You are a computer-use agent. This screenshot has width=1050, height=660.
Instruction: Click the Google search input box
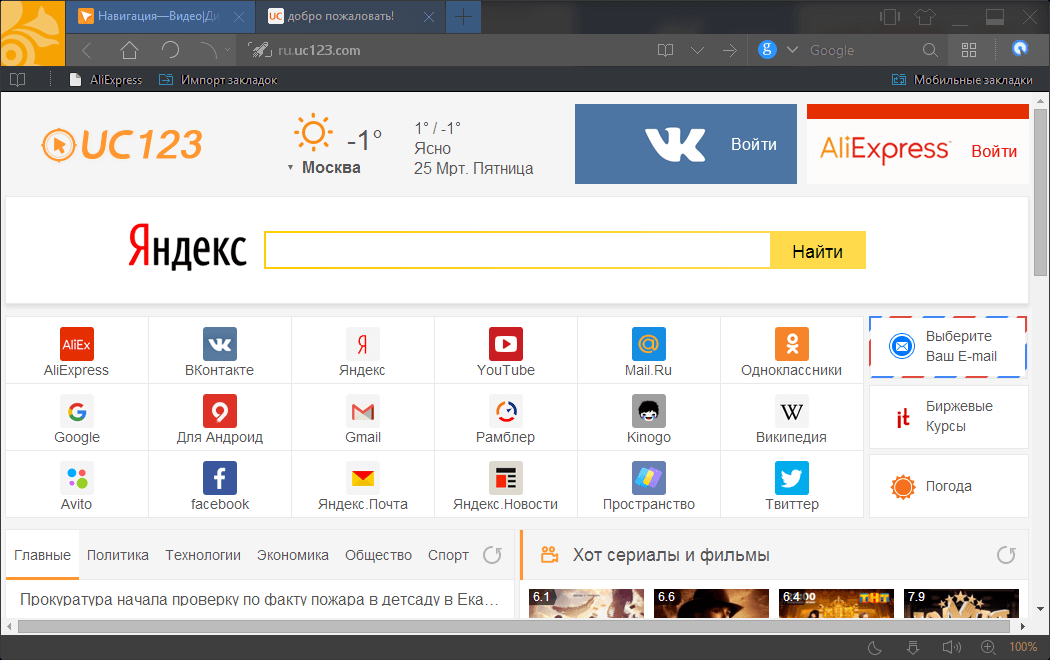pos(860,50)
